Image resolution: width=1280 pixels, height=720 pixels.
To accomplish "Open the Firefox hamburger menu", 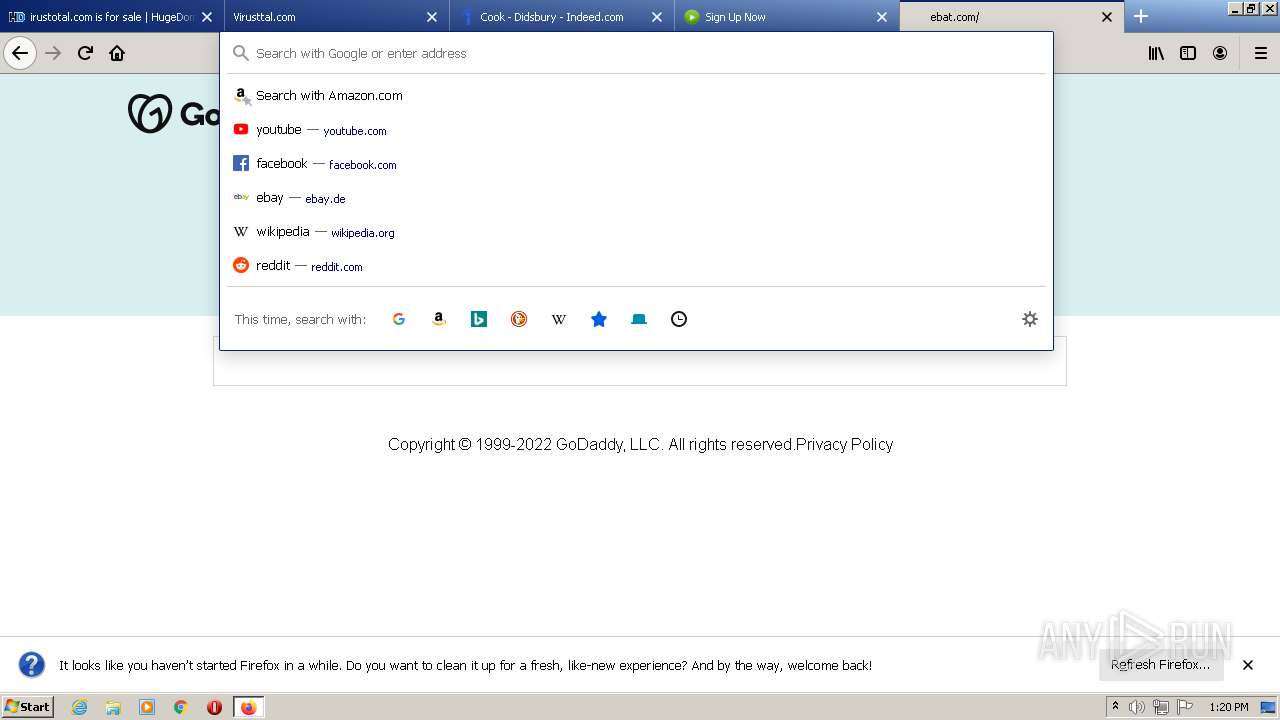I will 1261,53.
